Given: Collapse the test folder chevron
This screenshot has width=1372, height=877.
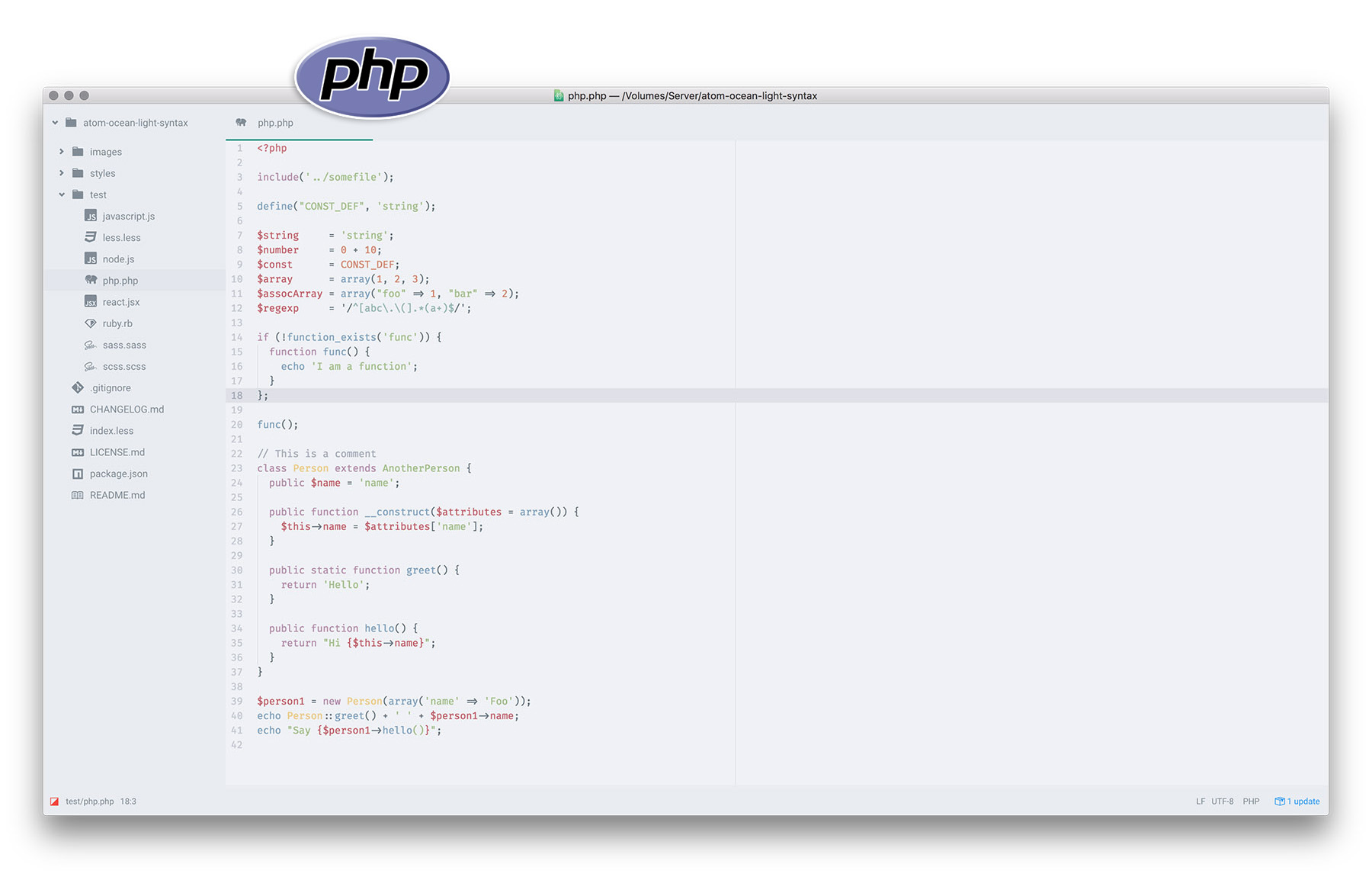Looking at the screenshot, I should 62,194.
